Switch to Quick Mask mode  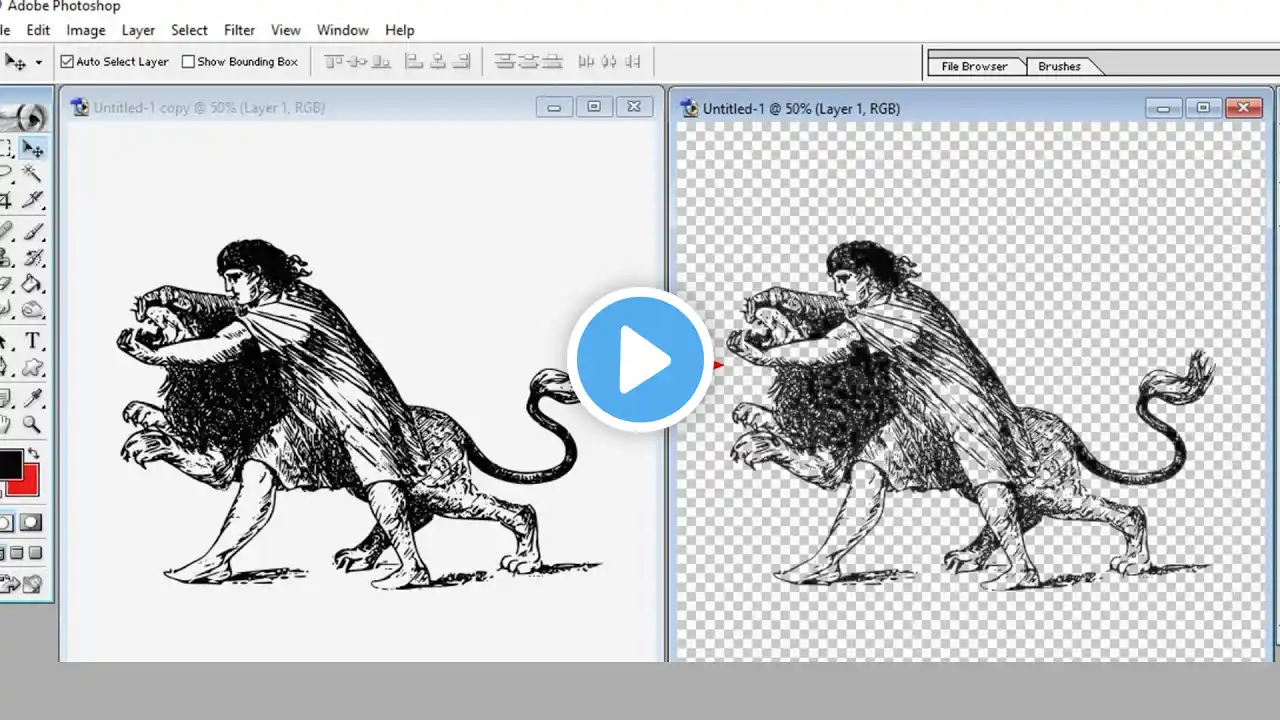point(29,521)
